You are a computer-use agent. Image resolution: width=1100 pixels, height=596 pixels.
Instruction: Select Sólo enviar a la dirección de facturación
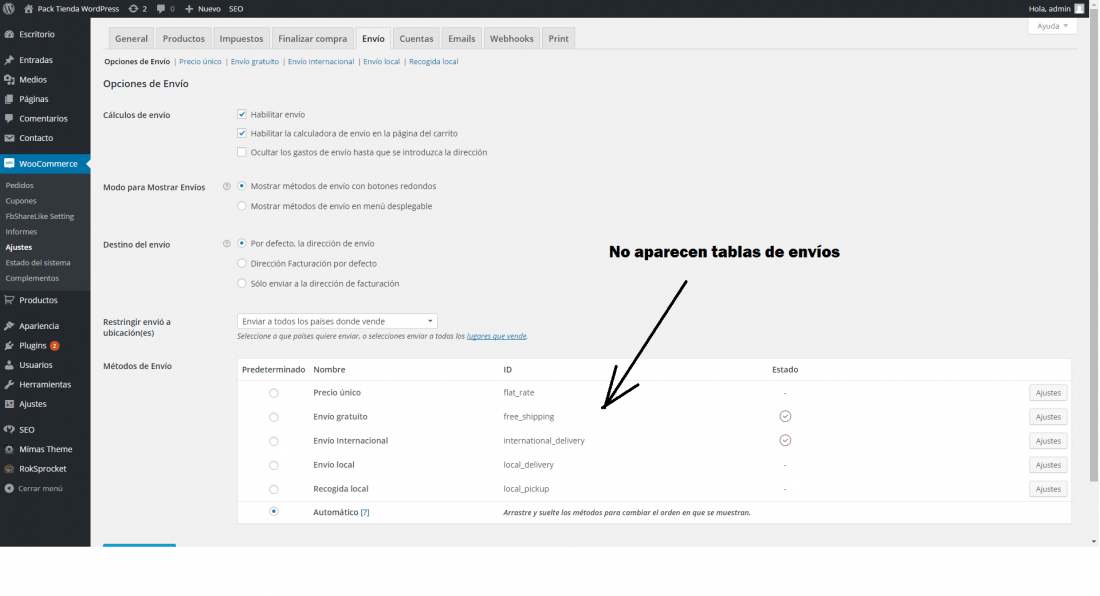(x=242, y=283)
